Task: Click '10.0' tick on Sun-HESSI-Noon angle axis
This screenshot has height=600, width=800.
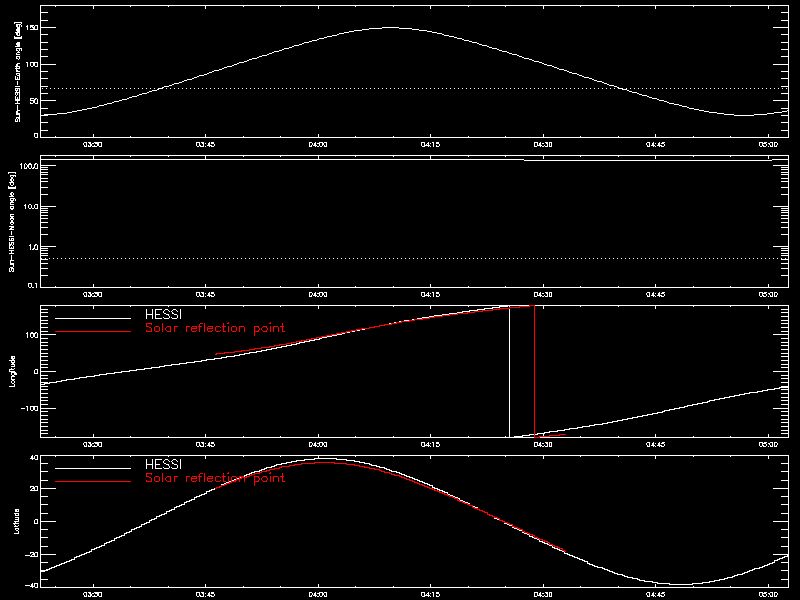Action: coord(30,207)
